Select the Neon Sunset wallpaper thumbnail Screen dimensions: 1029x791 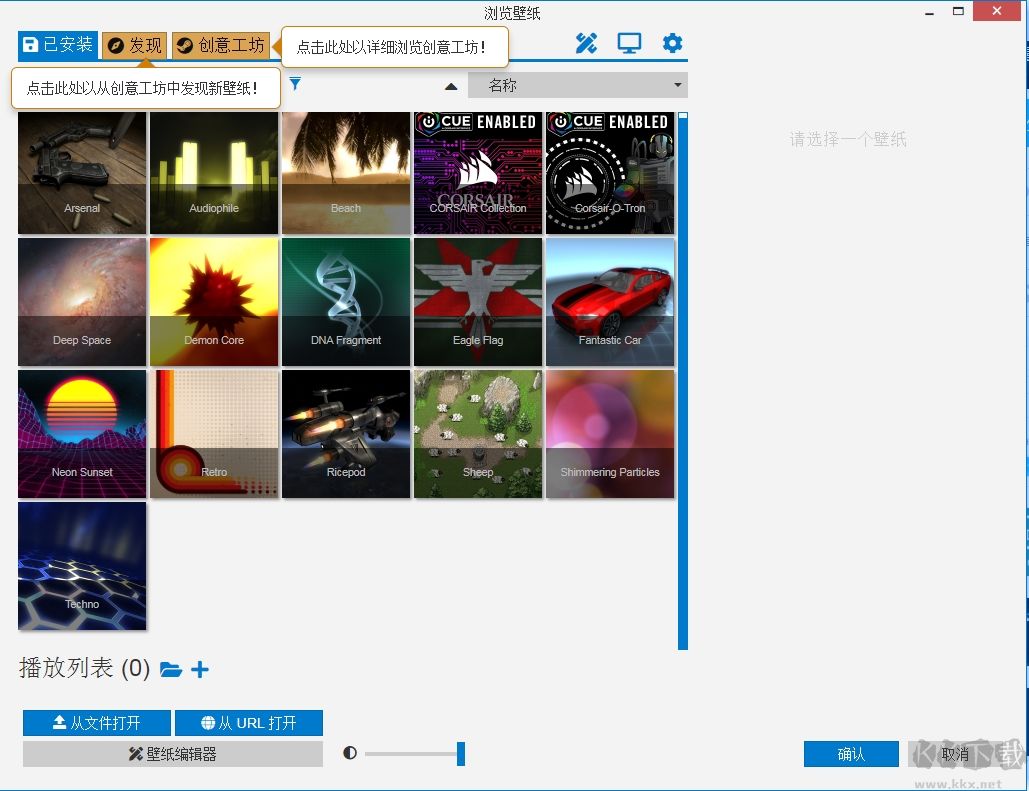click(82, 433)
